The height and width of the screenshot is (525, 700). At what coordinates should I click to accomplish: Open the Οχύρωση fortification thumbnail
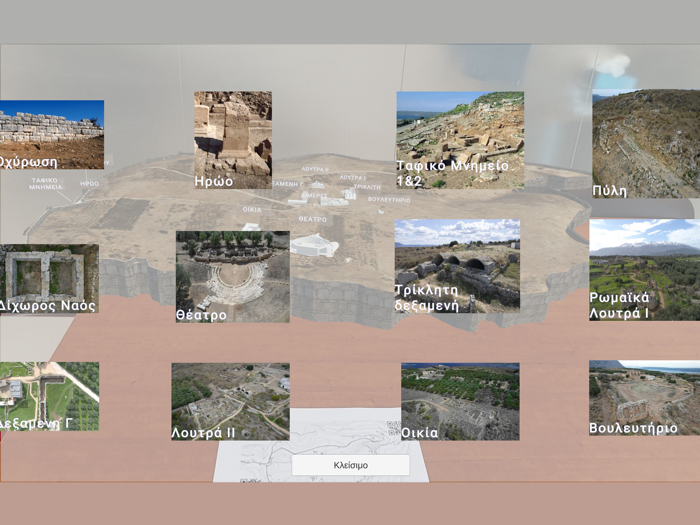(52, 134)
